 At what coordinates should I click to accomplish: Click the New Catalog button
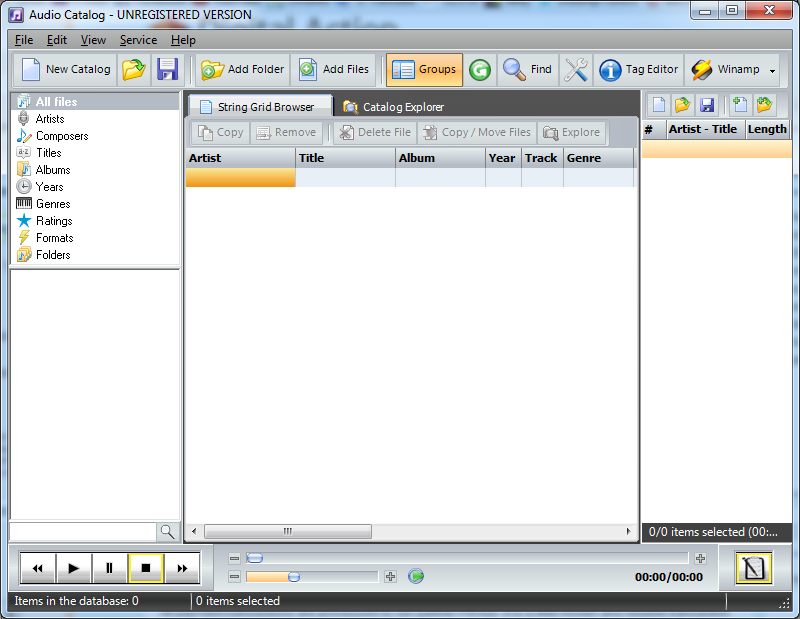[64, 70]
